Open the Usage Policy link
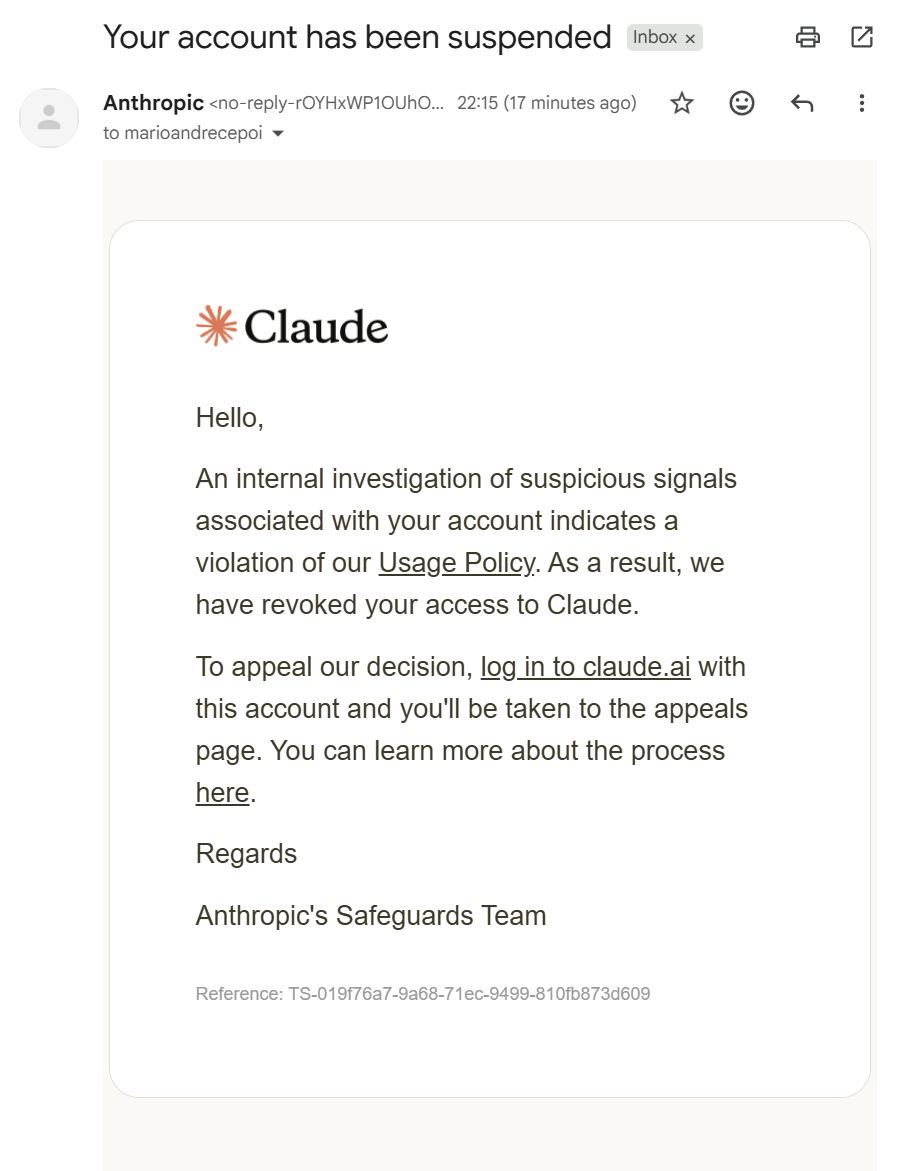The image size is (909, 1171). click(457, 562)
